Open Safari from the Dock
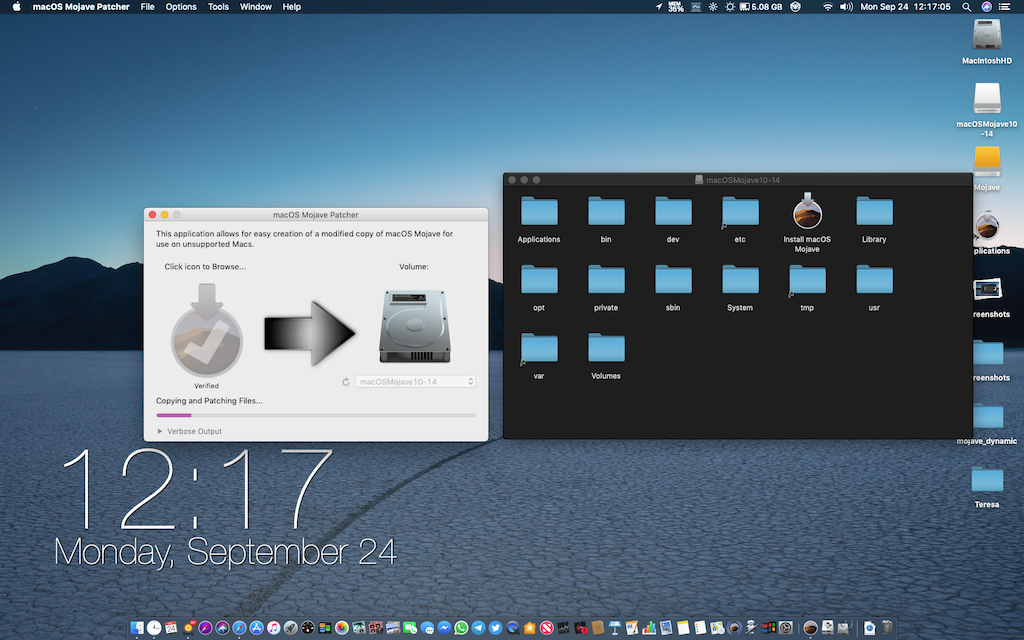 click(x=240, y=628)
